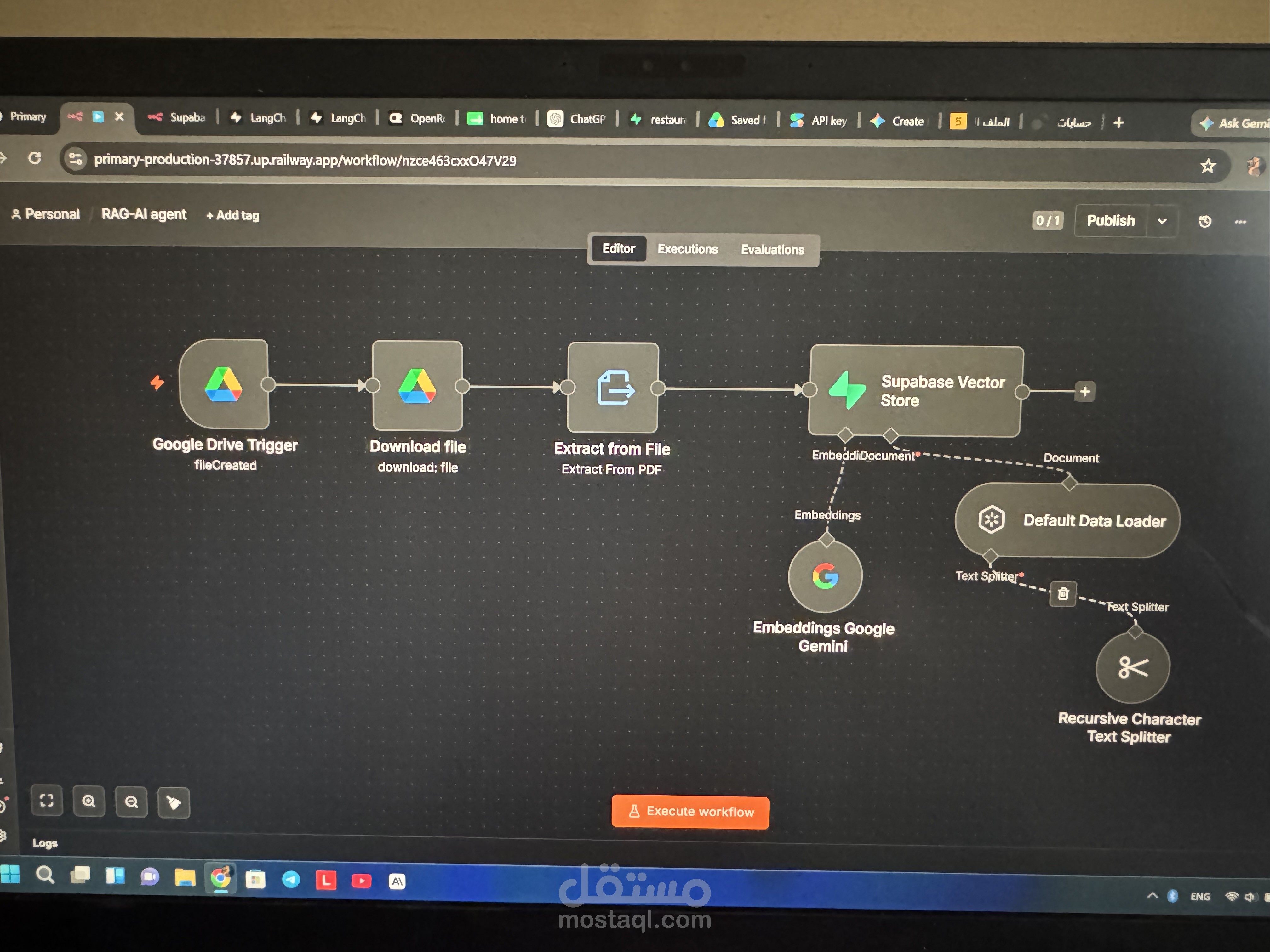
Task: Click the Document connector diamond on Data Loader
Action: point(1069,482)
